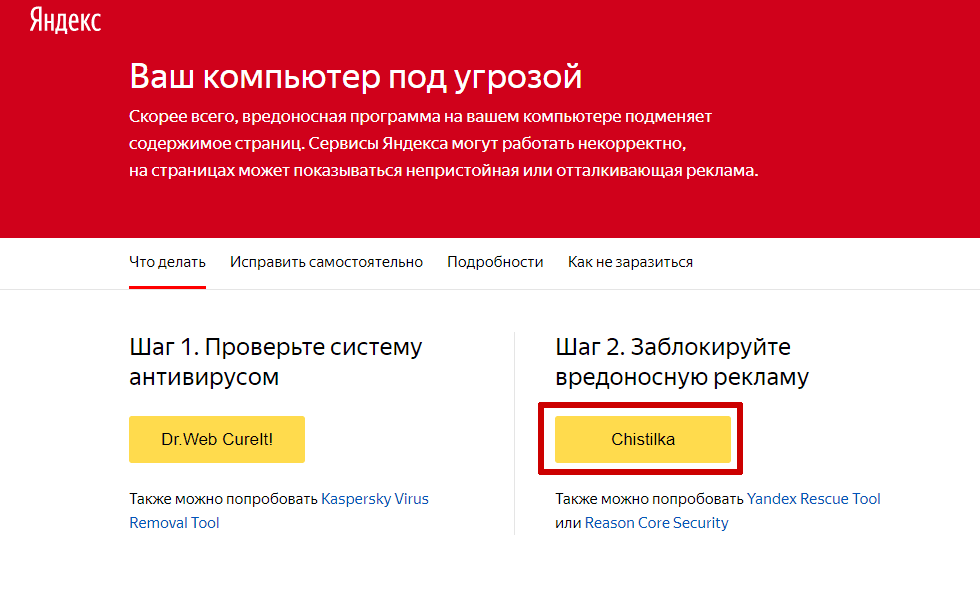
Task: Click the Chistilka yellow button
Action: [x=642, y=439]
